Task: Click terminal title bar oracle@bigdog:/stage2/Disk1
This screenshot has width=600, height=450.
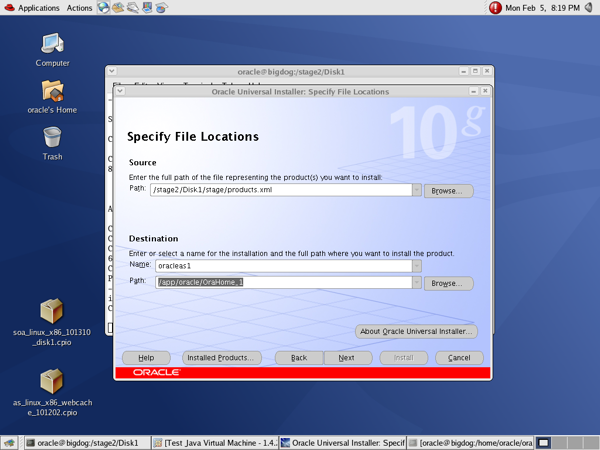Action: (291, 72)
